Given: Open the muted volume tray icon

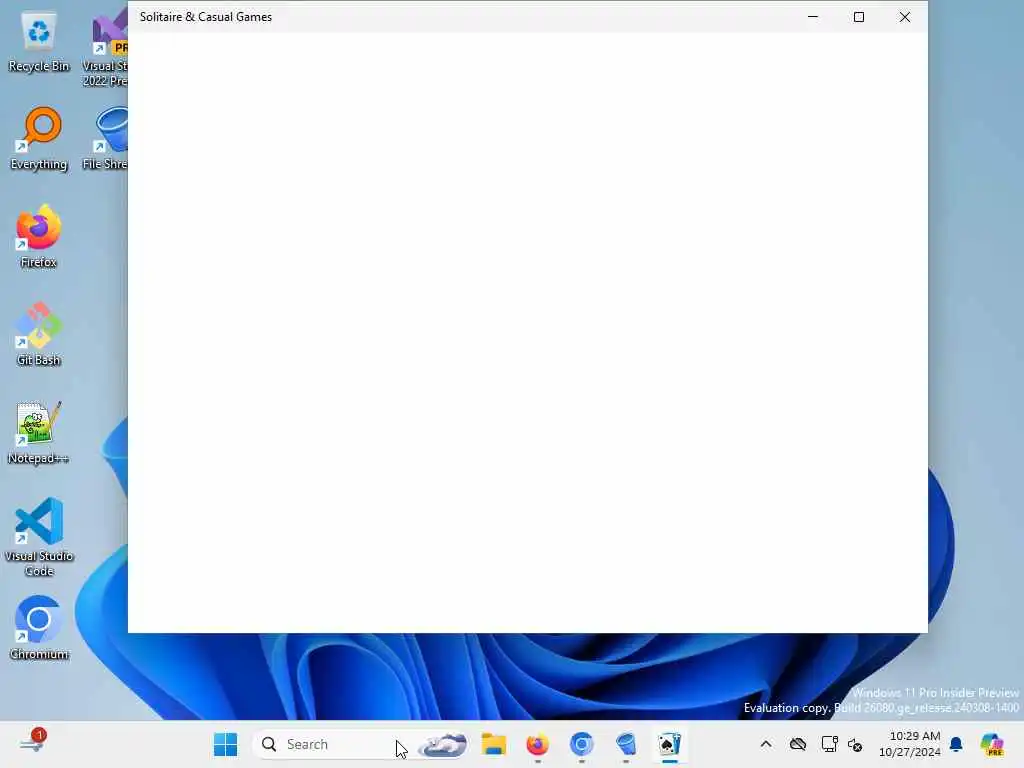Looking at the screenshot, I should click(x=856, y=744).
